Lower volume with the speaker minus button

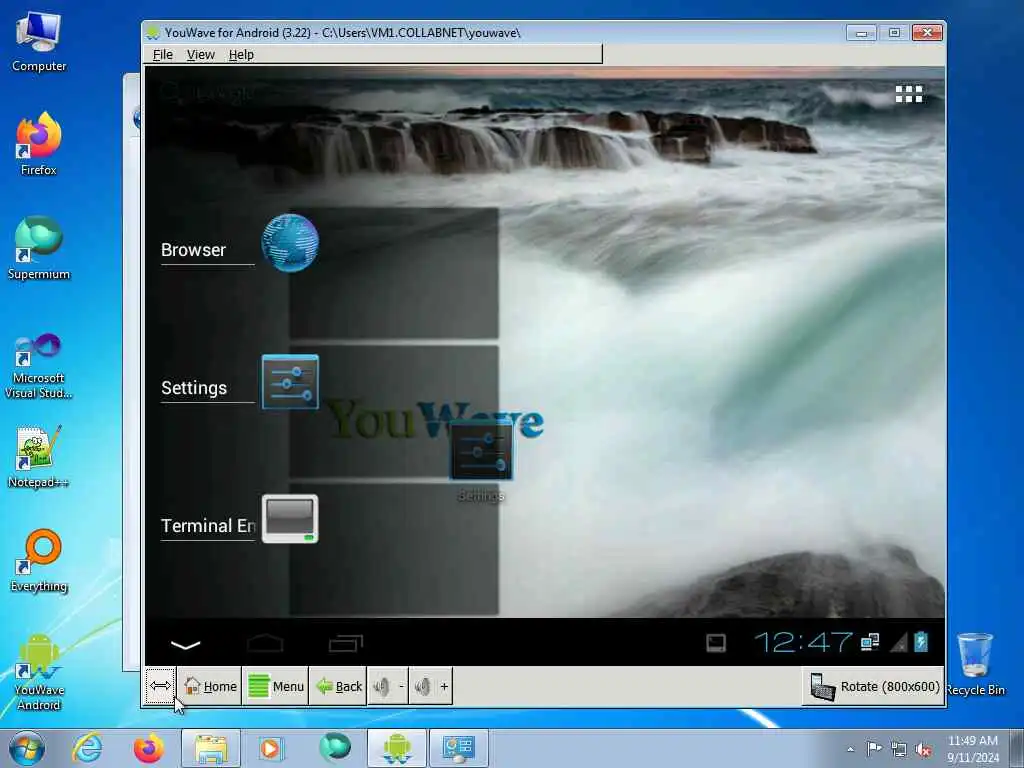pyautogui.click(x=388, y=686)
